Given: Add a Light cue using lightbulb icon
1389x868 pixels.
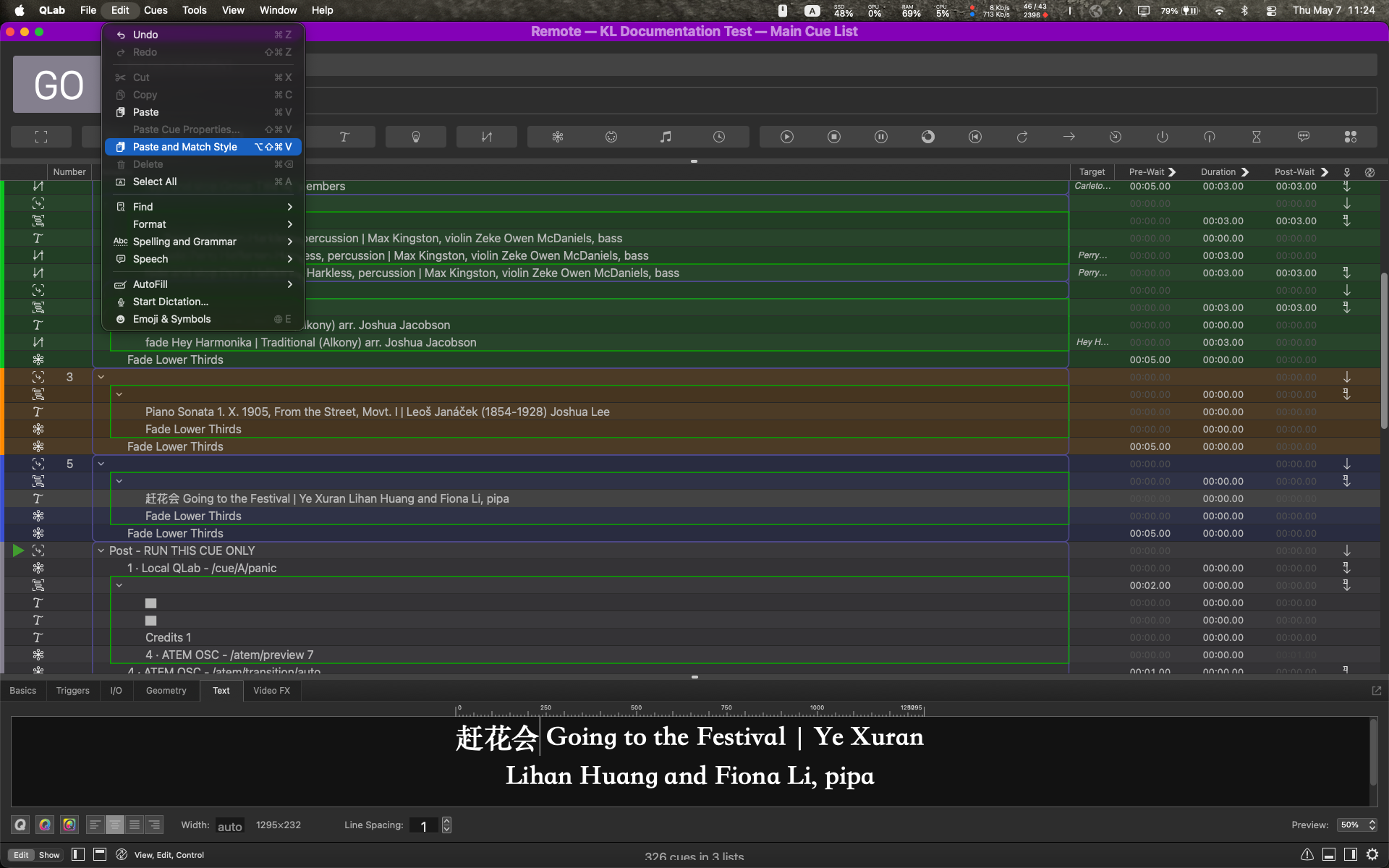Looking at the screenshot, I should pyautogui.click(x=416, y=137).
